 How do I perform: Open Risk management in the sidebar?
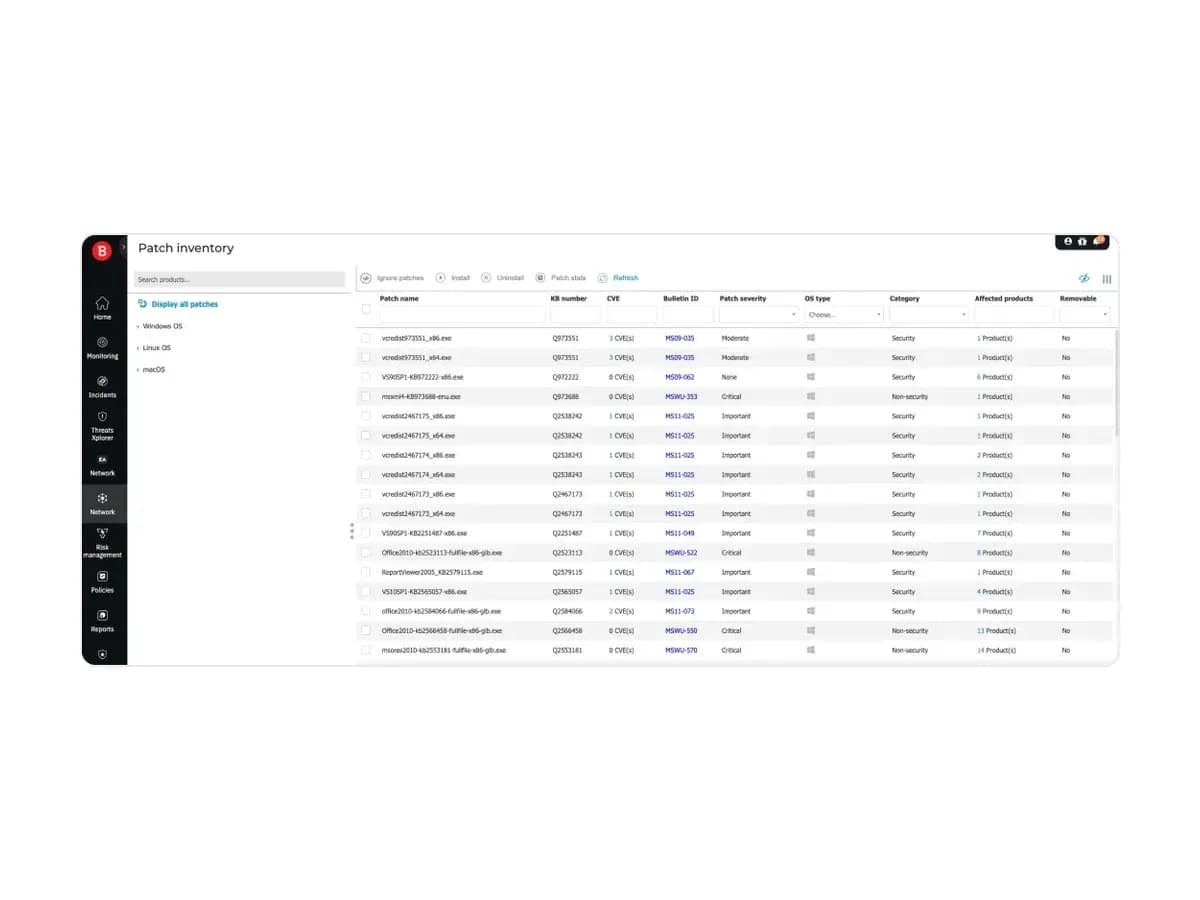tap(102, 544)
